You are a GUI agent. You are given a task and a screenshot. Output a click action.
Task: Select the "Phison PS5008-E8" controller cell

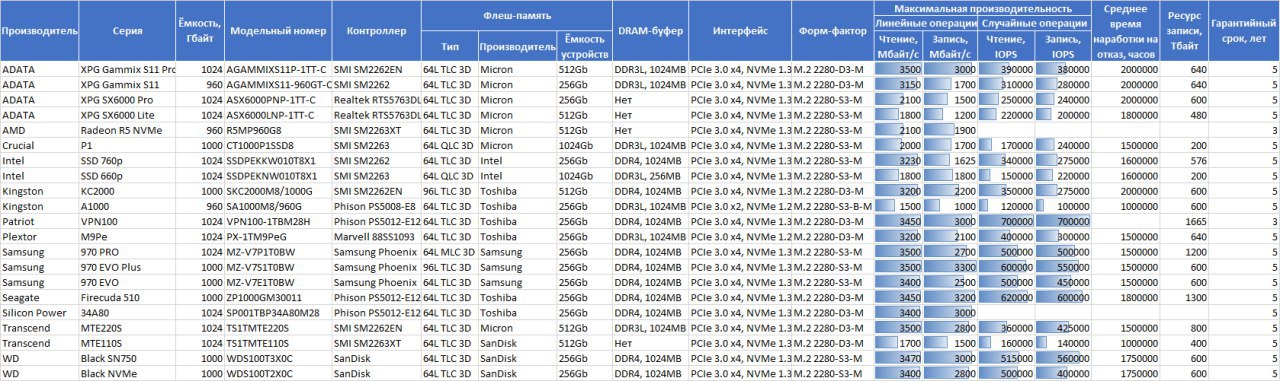tap(376, 206)
